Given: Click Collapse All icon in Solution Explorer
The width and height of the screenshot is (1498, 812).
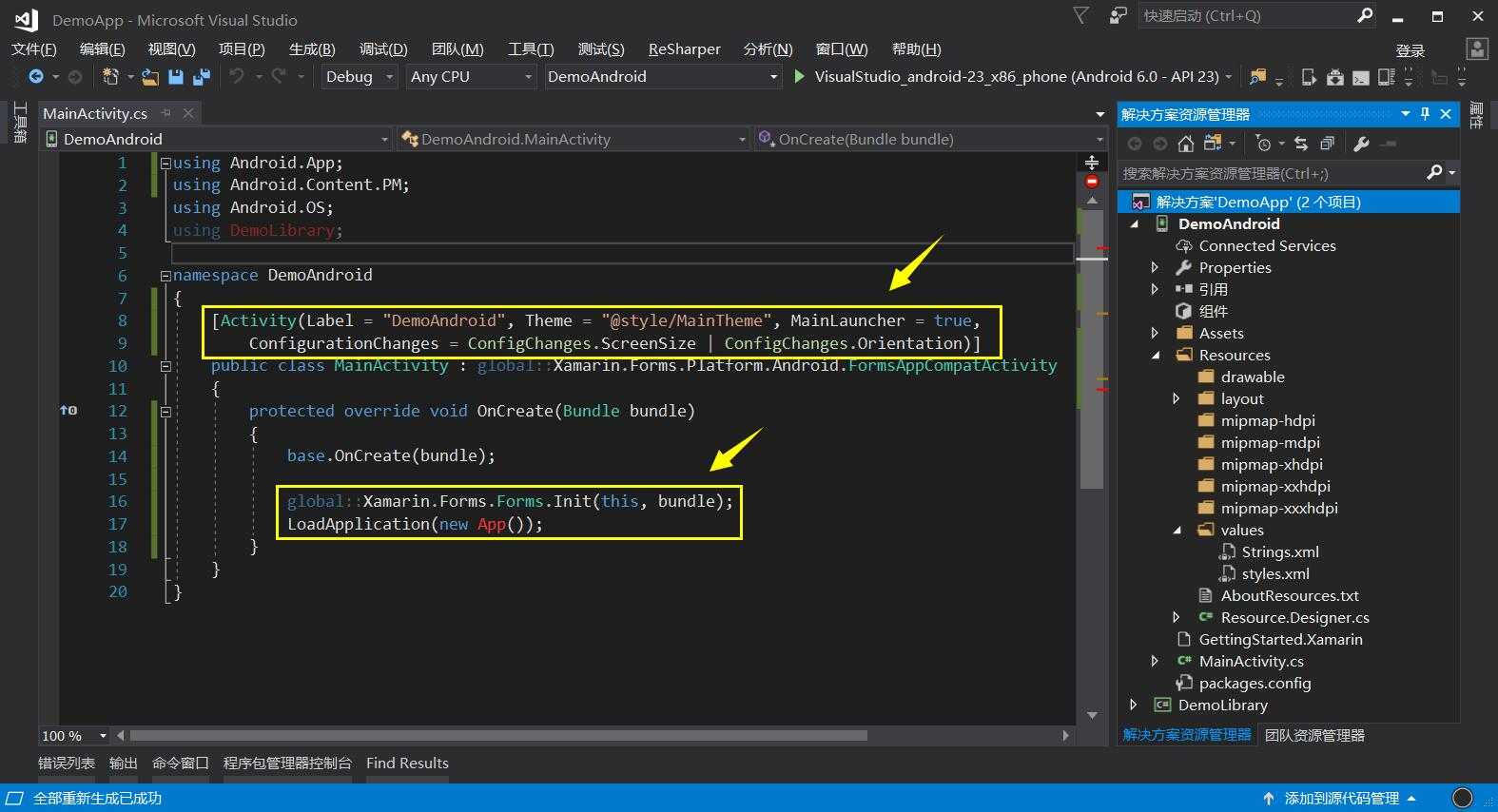Looking at the screenshot, I should tap(1327, 144).
